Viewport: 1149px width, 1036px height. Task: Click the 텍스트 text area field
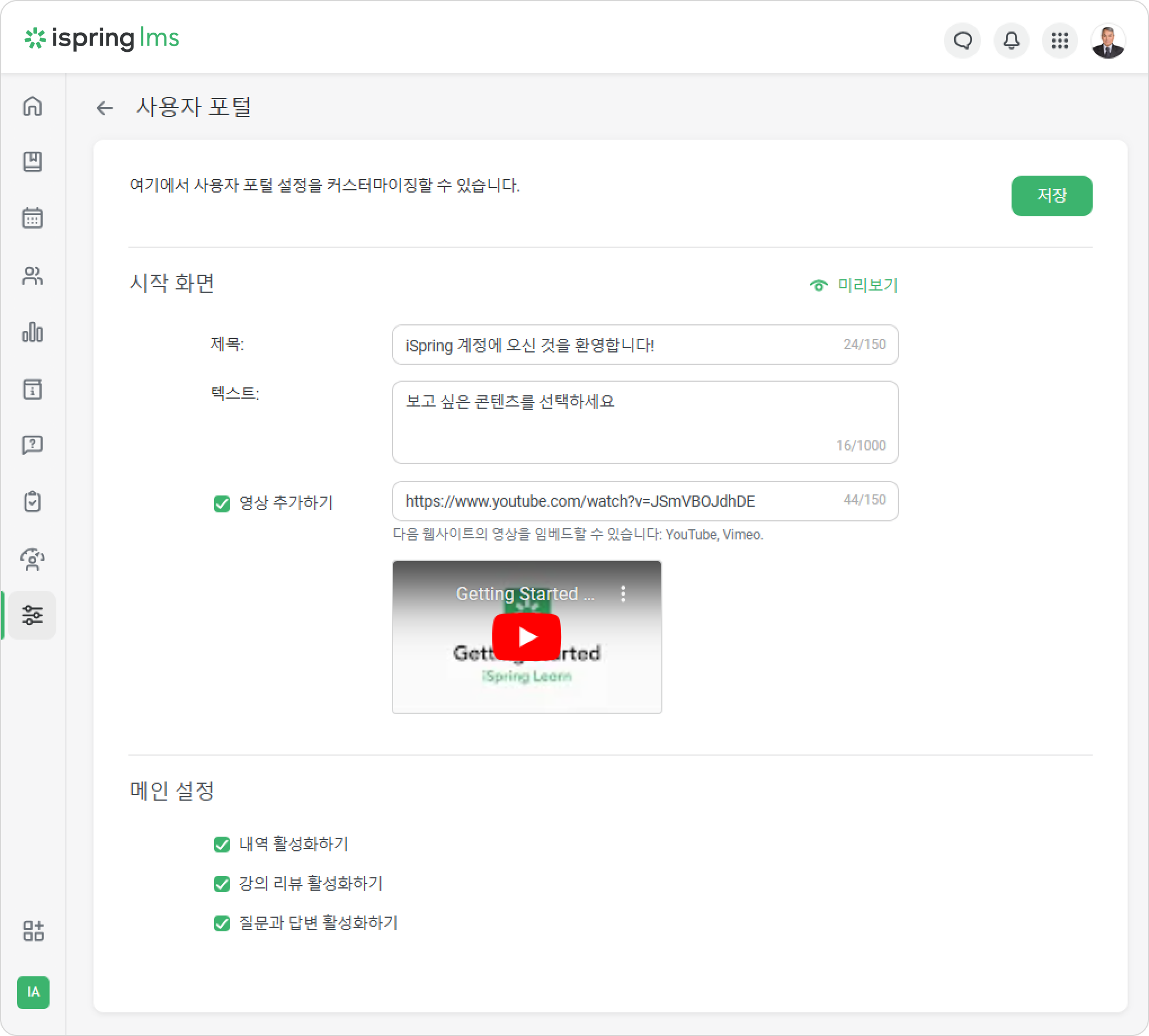[645, 422]
